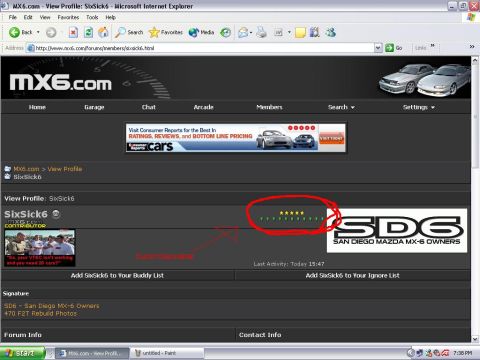This screenshot has width=480, height=360.
Task: Open the Back button history dropdown arrow
Action: pyautogui.click(x=38, y=32)
